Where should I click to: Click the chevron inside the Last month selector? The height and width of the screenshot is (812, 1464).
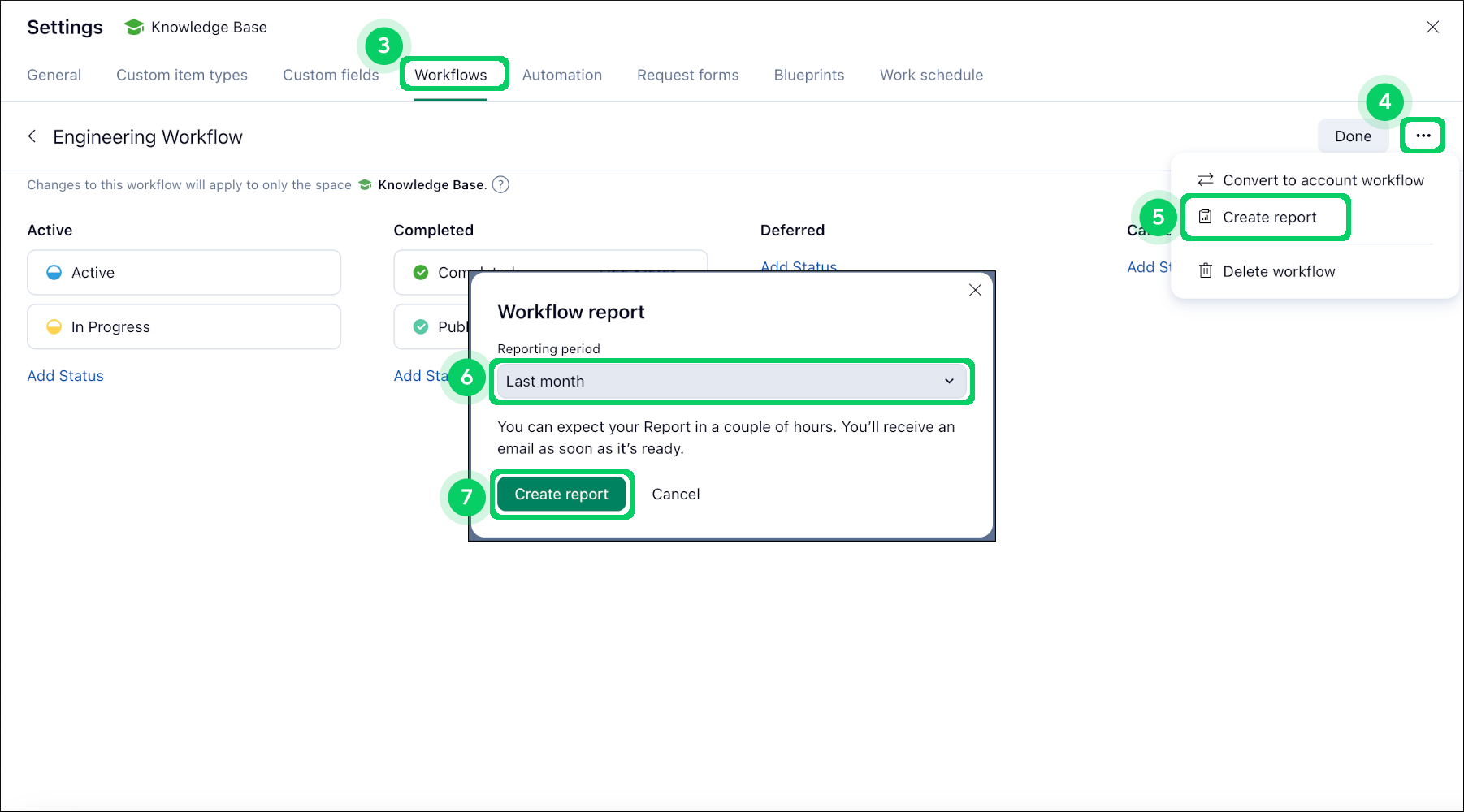(948, 381)
